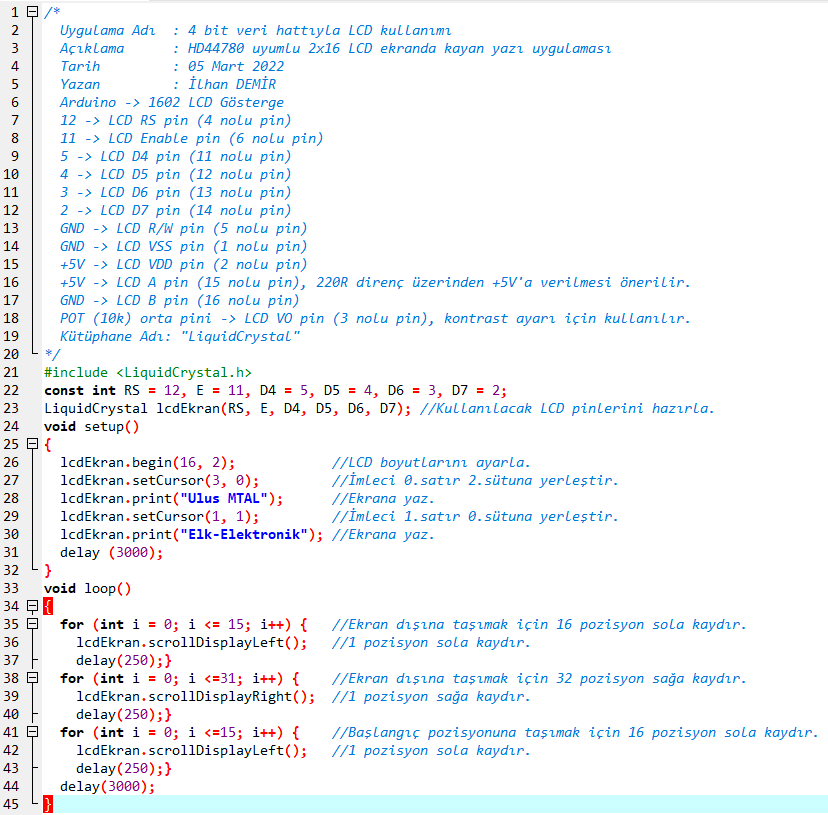Place cursor on '#include <LiquidCrystal.h>'
This screenshot has width=828, height=815.
click(148, 372)
